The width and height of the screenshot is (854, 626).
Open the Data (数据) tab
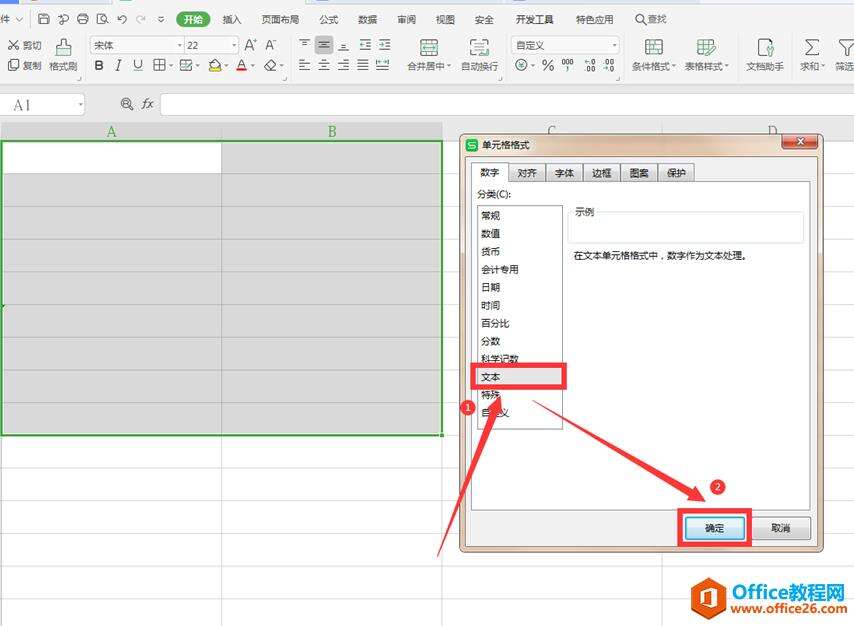tap(368, 20)
